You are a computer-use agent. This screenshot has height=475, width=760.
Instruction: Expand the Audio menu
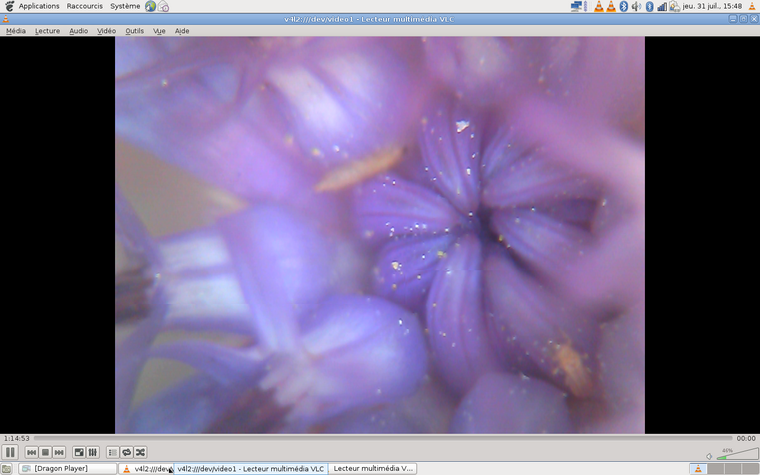78,31
